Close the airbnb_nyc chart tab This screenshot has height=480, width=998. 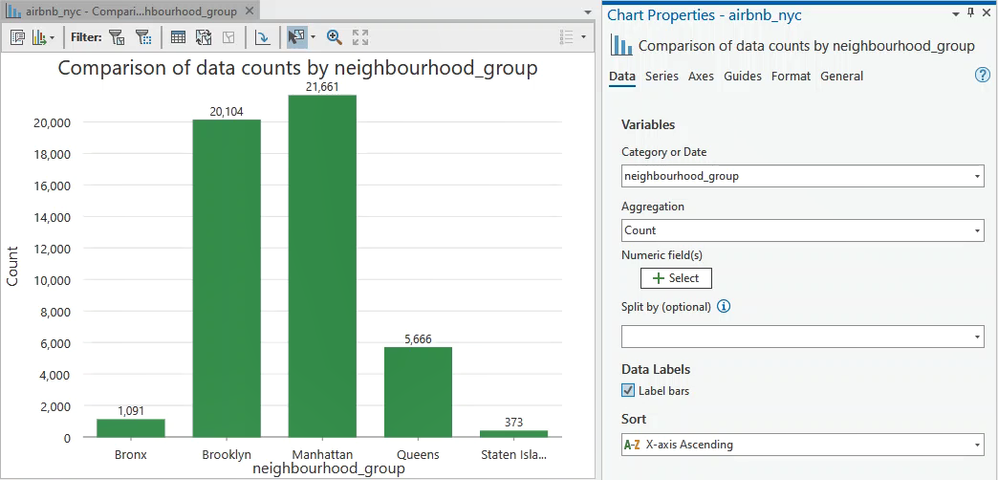pyautogui.click(x=247, y=12)
